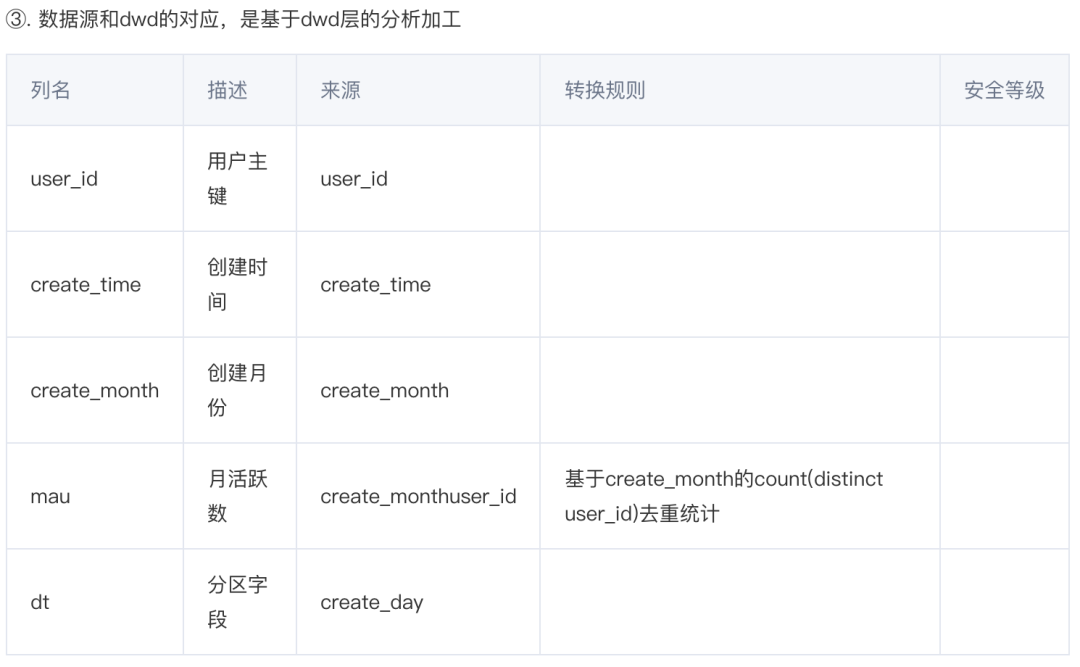
Task: Click create_time in the 来源 column
Action: [376, 285]
